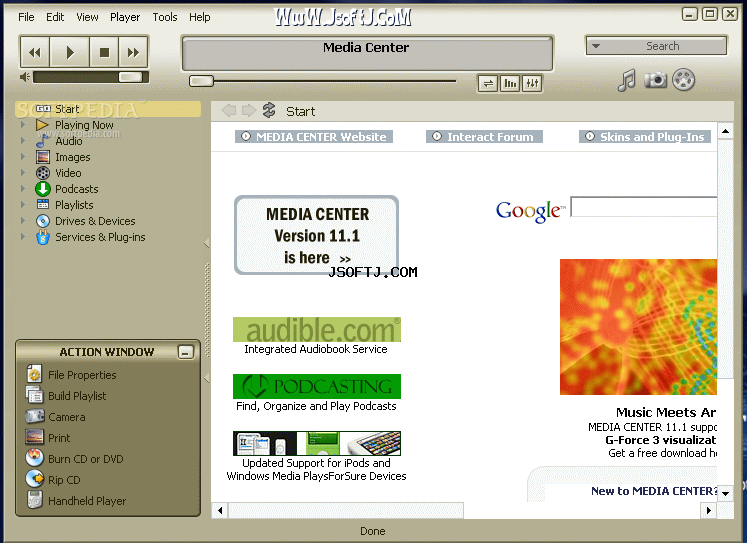The height and width of the screenshot is (543, 747).
Task: Click into the Search field
Action: point(663,46)
